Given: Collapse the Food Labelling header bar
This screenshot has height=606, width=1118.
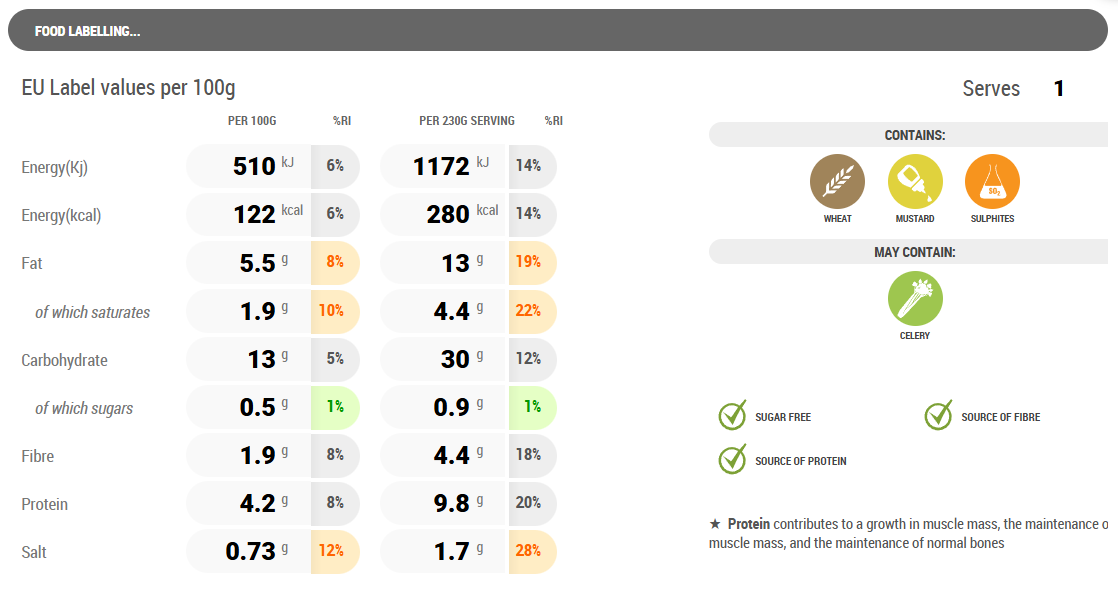Looking at the screenshot, I should (x=558, y=31).
